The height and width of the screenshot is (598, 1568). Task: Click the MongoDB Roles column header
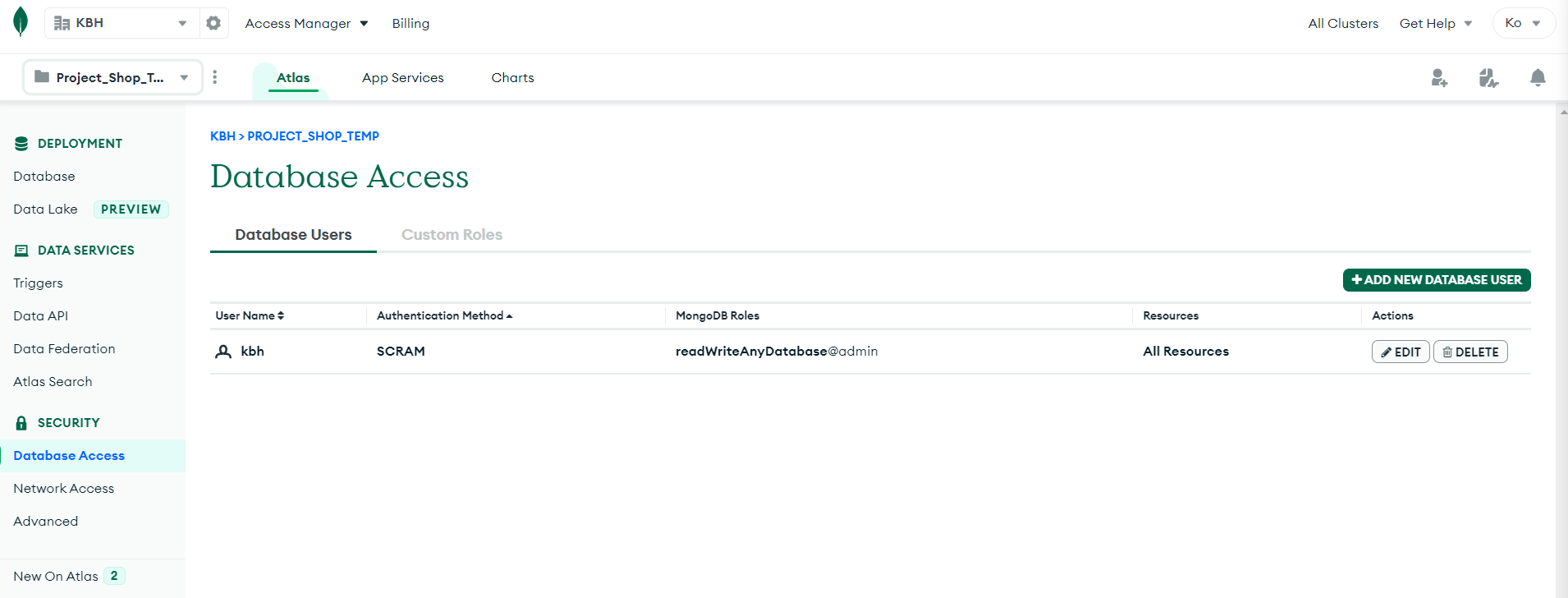717,315
